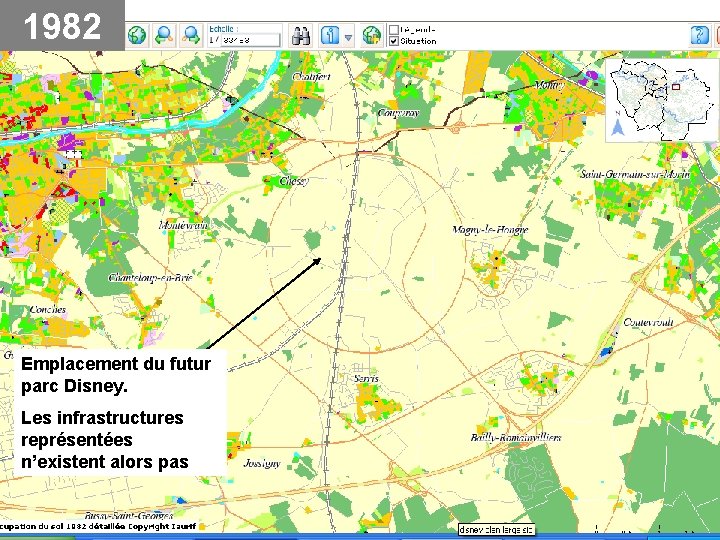Screen dimensions: 720x540
Task: Click the Coupvray label on map
Action: point(398,112)
